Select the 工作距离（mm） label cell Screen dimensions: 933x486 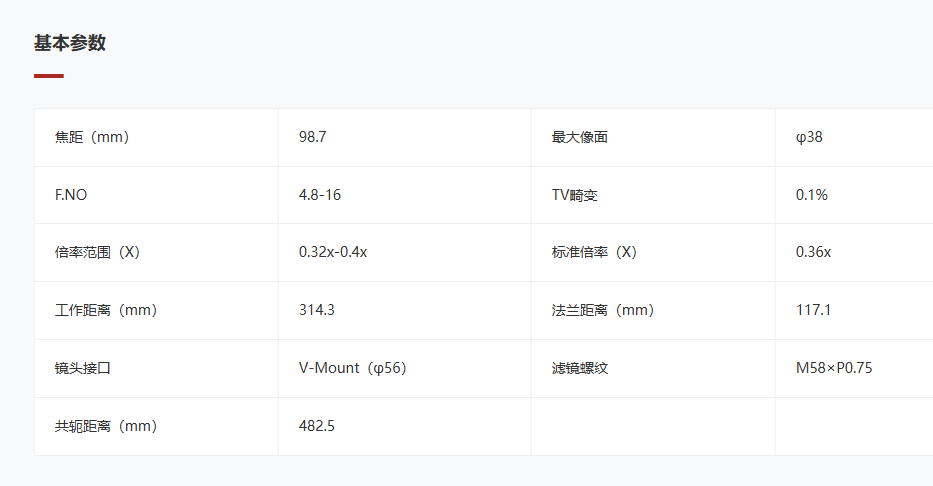[x=156, y=311]
